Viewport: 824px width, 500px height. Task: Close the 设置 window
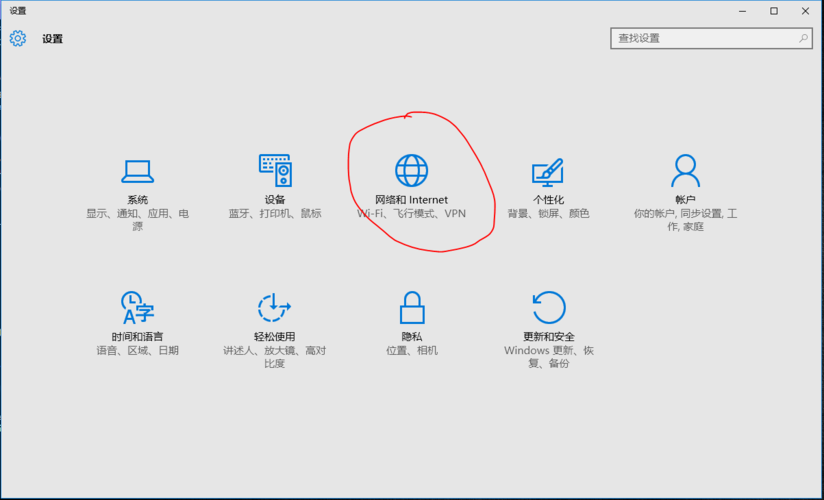coord(806,11)
